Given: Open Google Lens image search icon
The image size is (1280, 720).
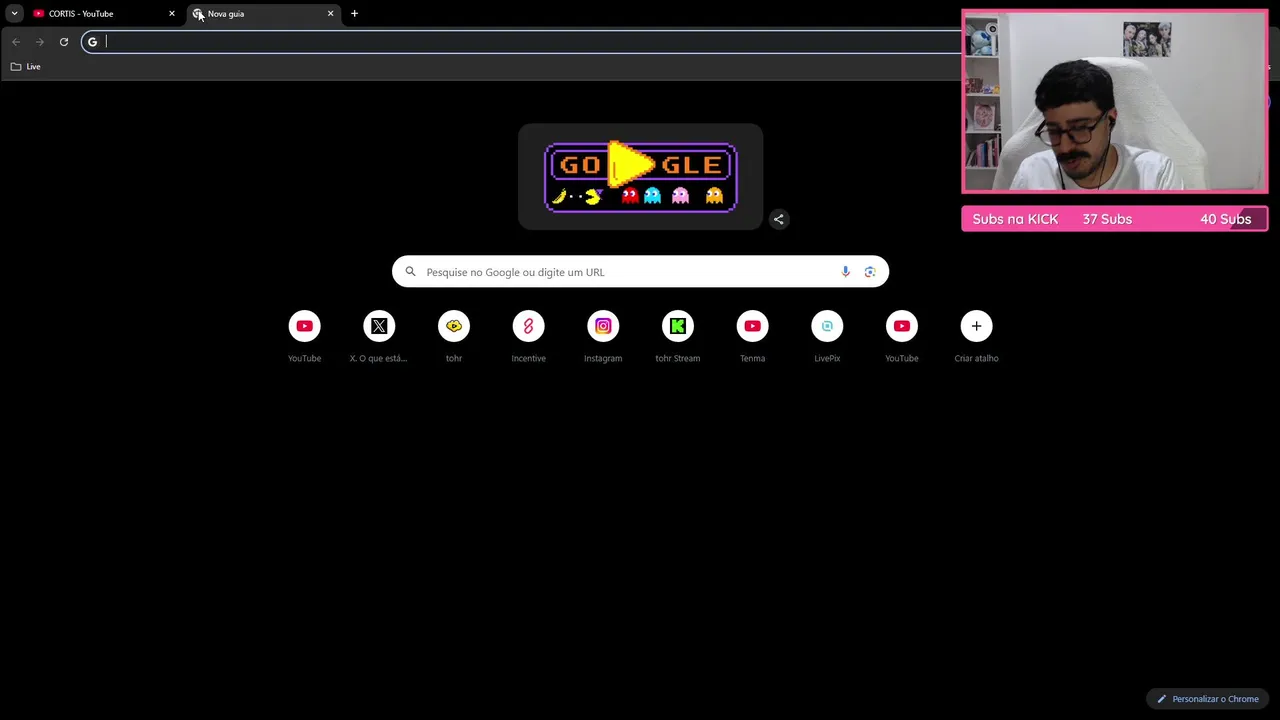Looking at the screenshot, I should tap(870, 272).
